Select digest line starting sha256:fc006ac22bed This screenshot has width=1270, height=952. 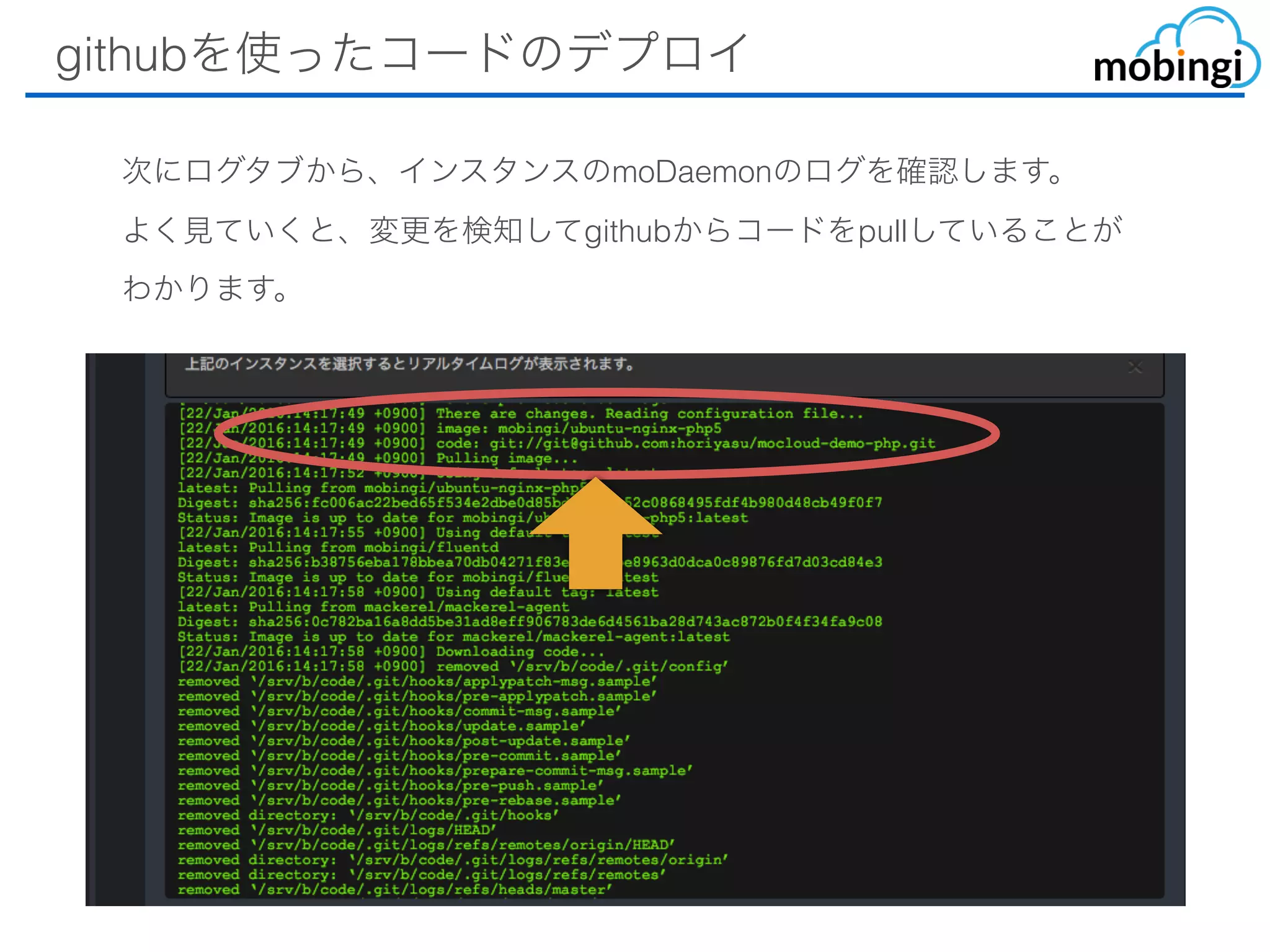pyautogui.click(x=530, y=503)
